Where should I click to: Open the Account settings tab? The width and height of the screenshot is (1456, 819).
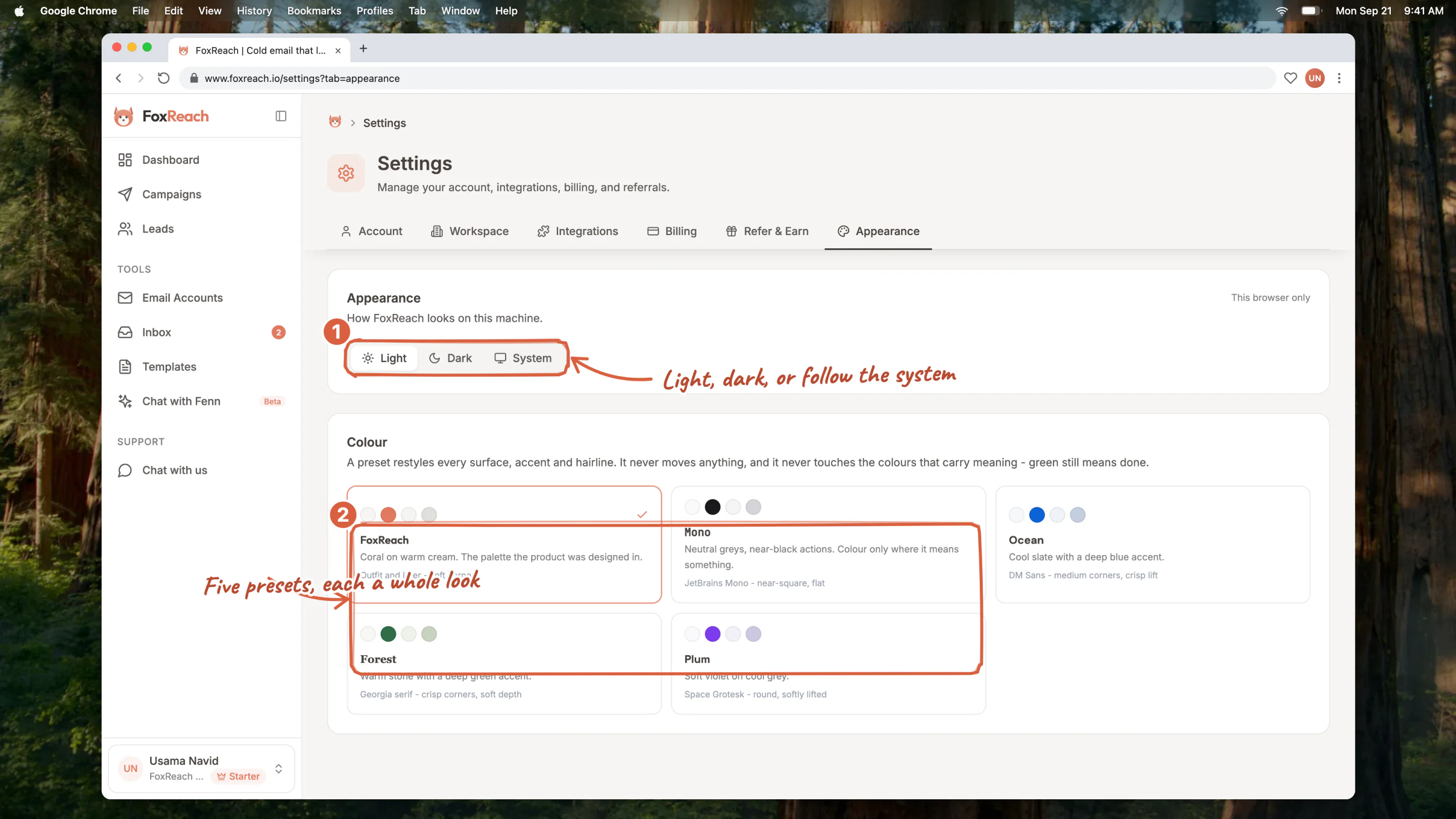[x=372, y=231]
